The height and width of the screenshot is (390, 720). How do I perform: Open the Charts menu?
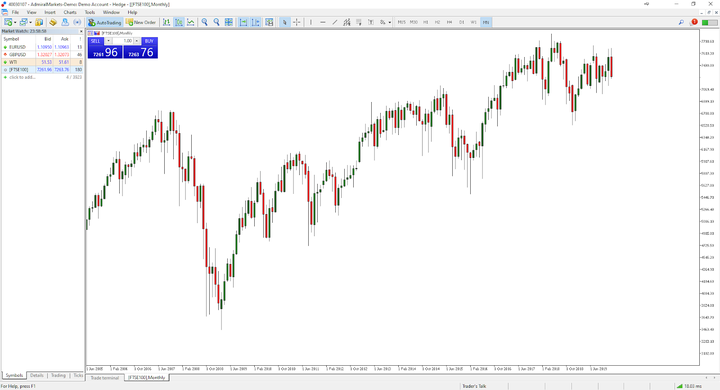[70, 12]
